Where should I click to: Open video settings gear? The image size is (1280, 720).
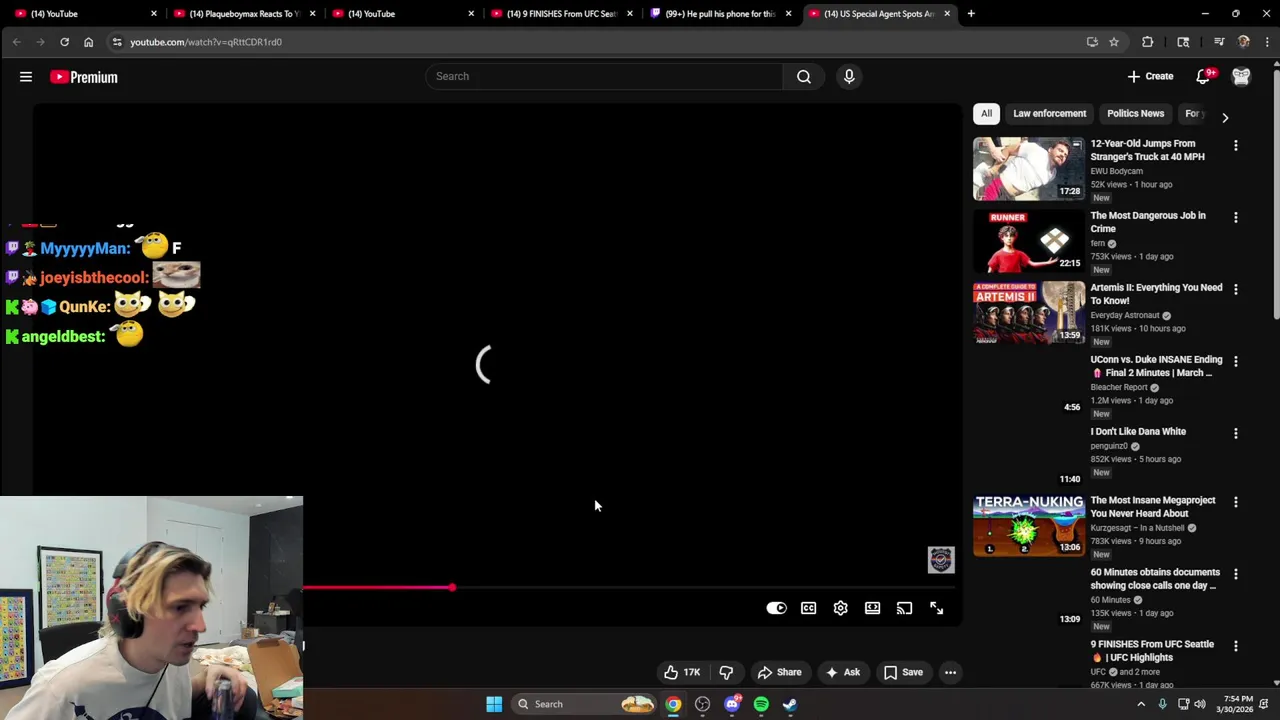(841, 608)
